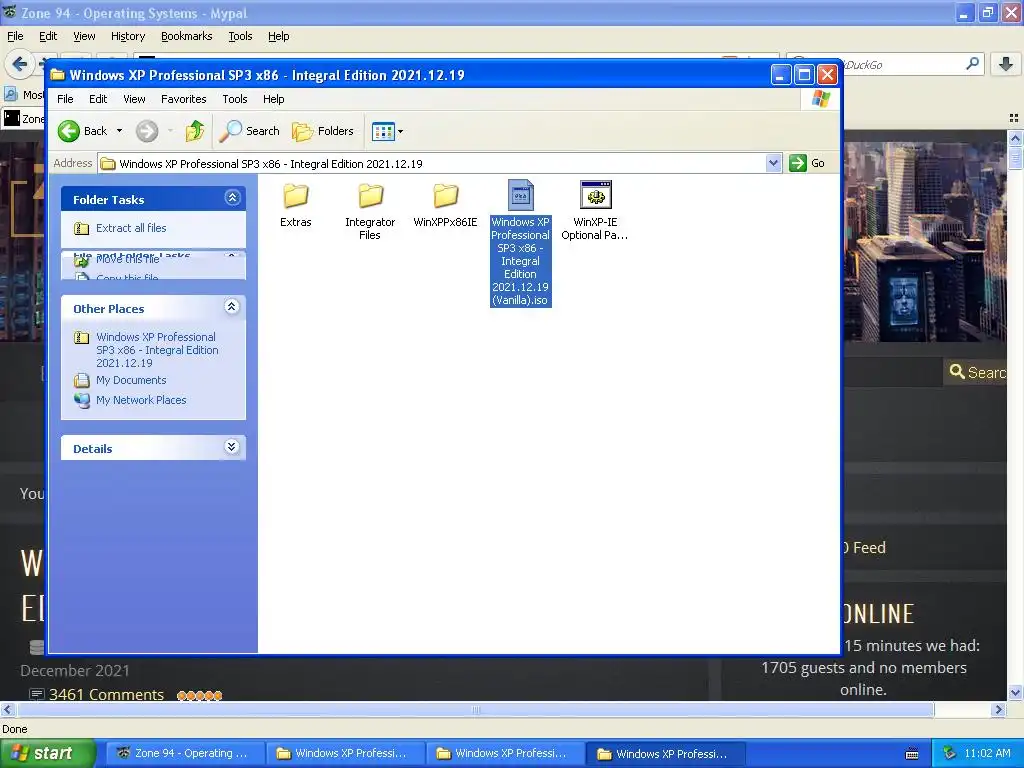Open Mypal Bookmarks menu
The height and width of the screenshot is (768, 1024).
187,37
